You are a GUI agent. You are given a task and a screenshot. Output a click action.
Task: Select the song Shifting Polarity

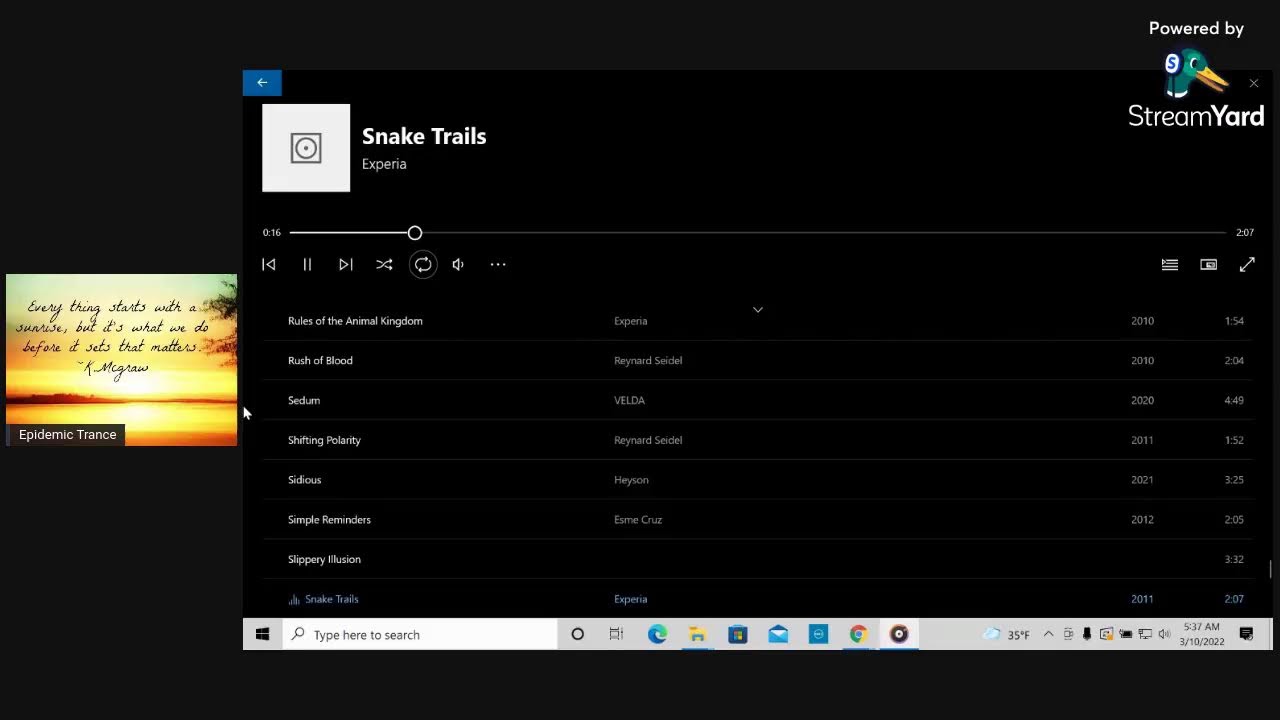(x=757, y=440)
